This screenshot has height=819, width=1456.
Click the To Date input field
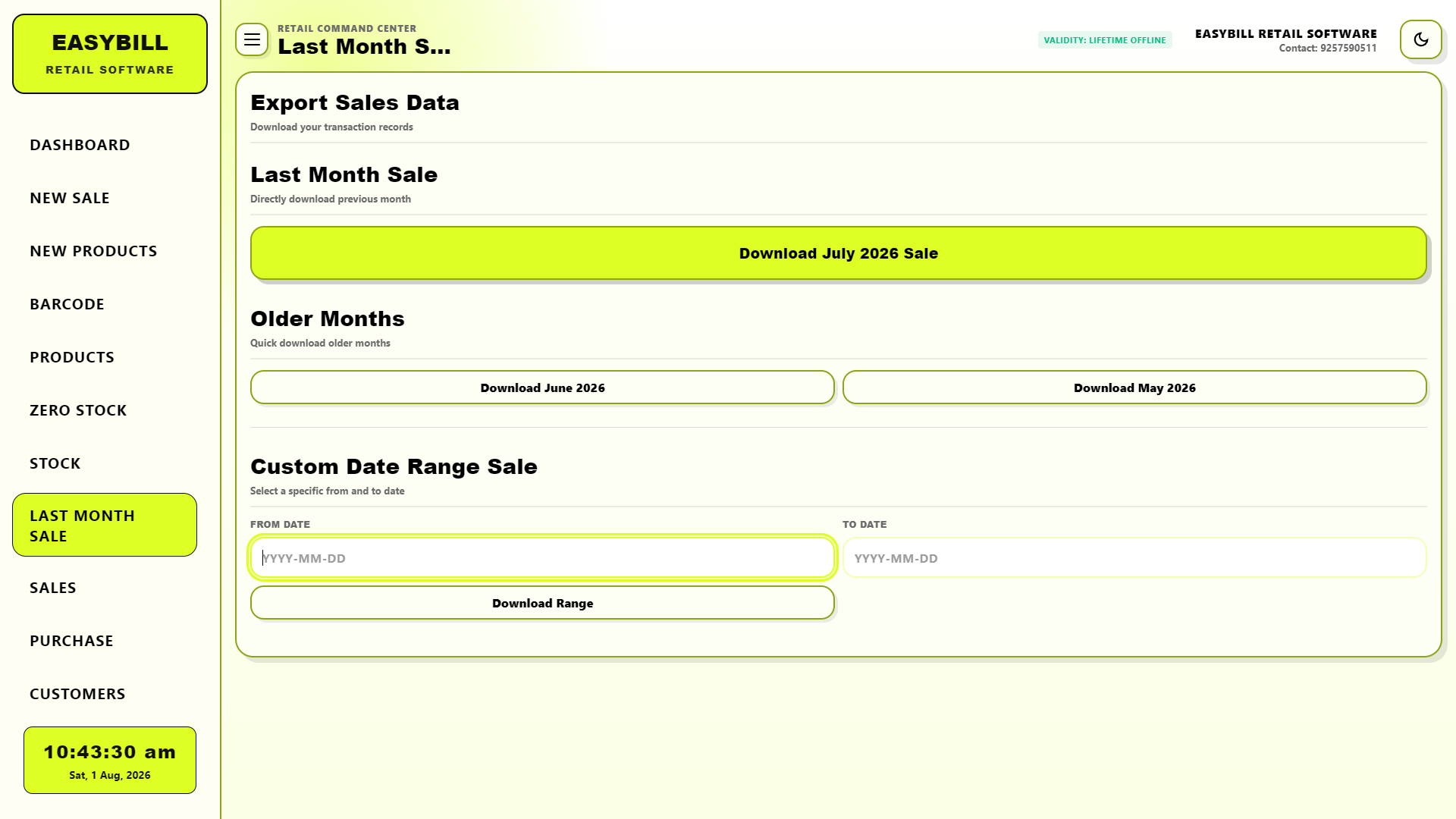coord(1134,558)
